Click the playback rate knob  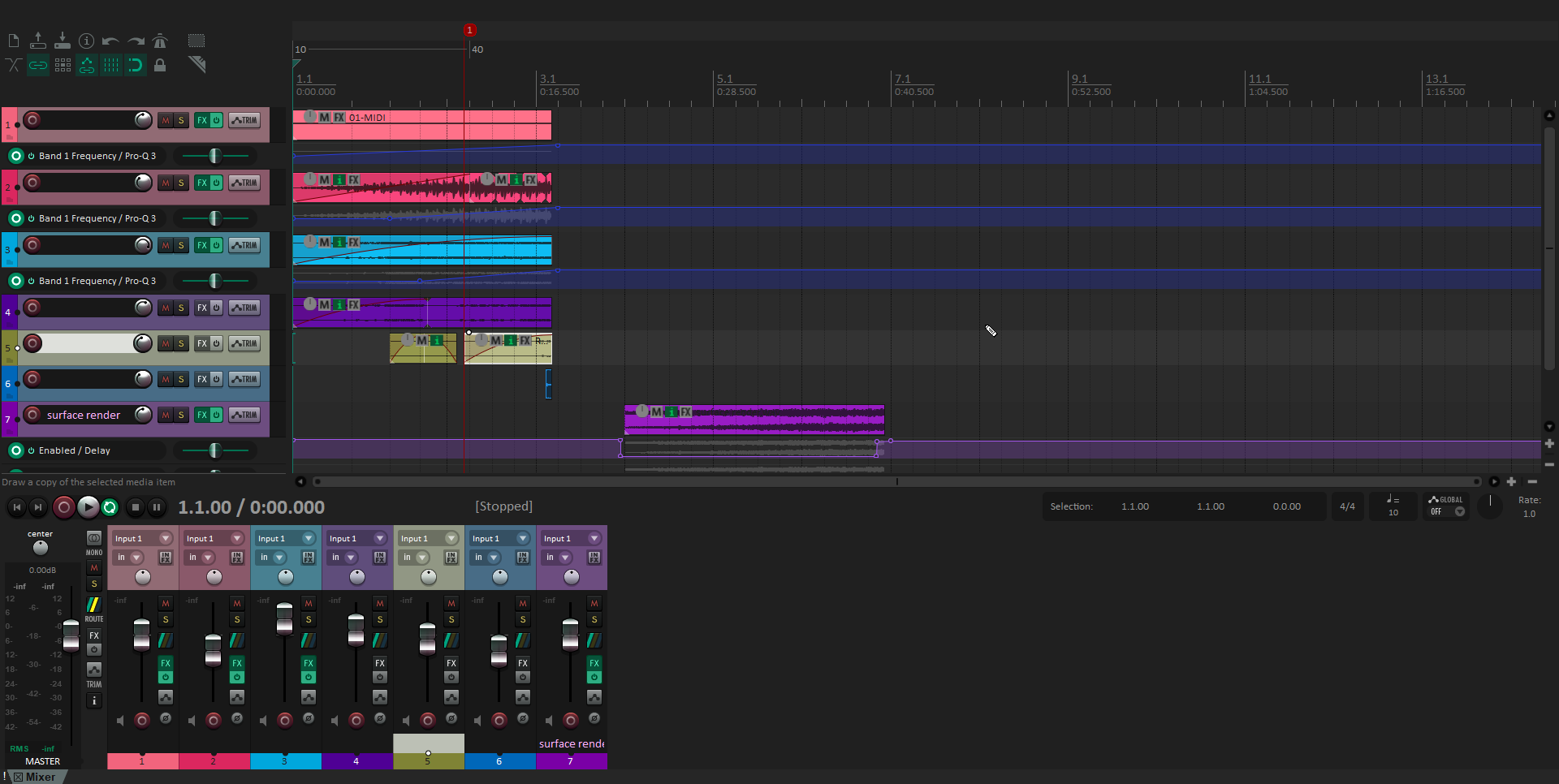(x=1490, y=506)
